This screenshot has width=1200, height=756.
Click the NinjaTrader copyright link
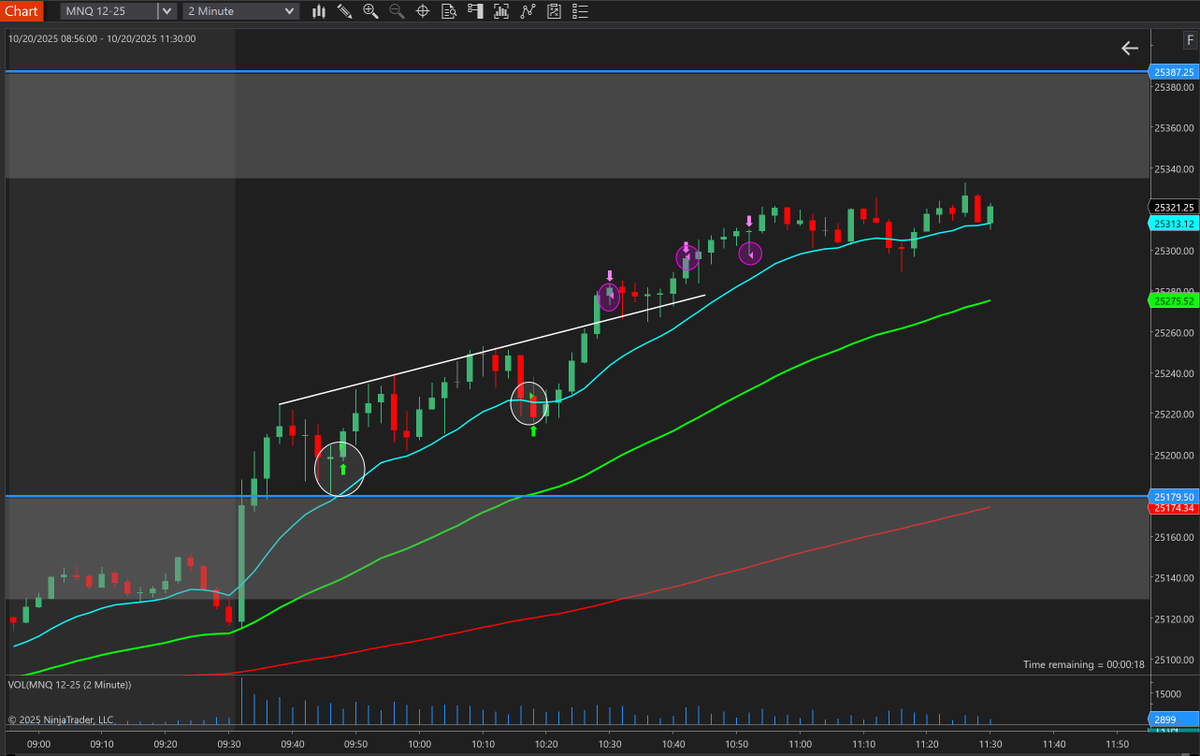click(60, 719)
